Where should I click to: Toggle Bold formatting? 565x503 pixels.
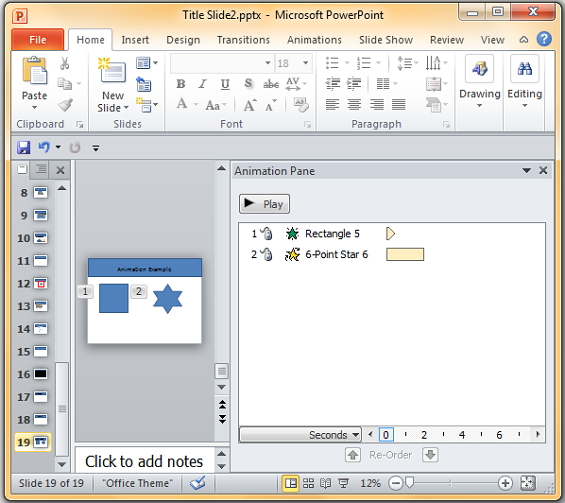tap(181, 84)
